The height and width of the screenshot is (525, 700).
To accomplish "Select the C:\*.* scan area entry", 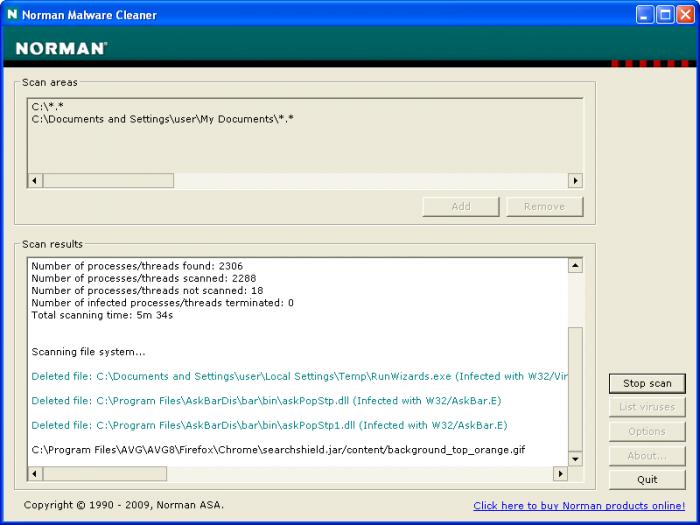I will (x=48, y=106).
